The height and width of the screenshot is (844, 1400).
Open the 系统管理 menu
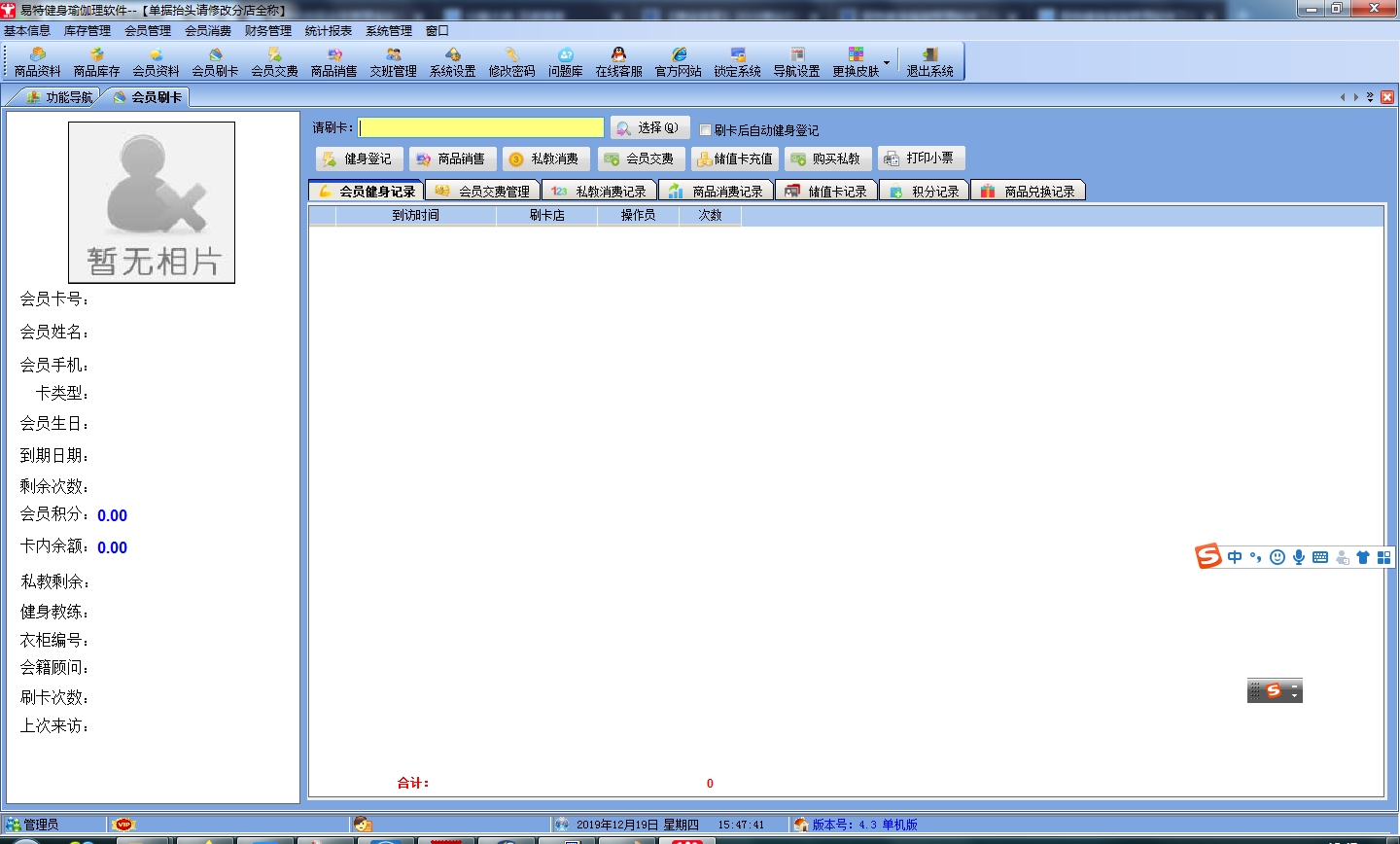pos(389,31)
